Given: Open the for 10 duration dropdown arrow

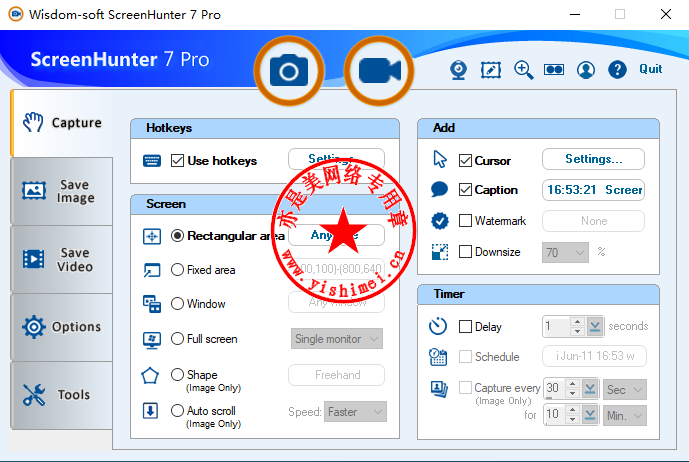Looking at the screenshot, I should tap(590, 415).
